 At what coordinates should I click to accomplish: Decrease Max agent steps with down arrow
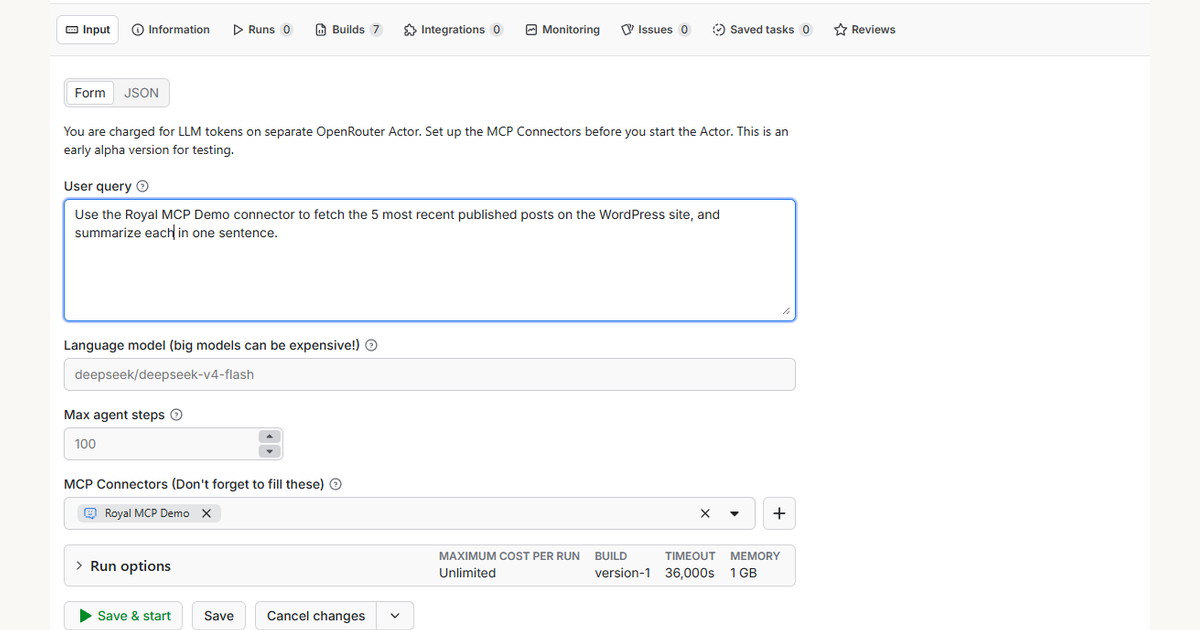pyautogui.click(x=269, y=452)
